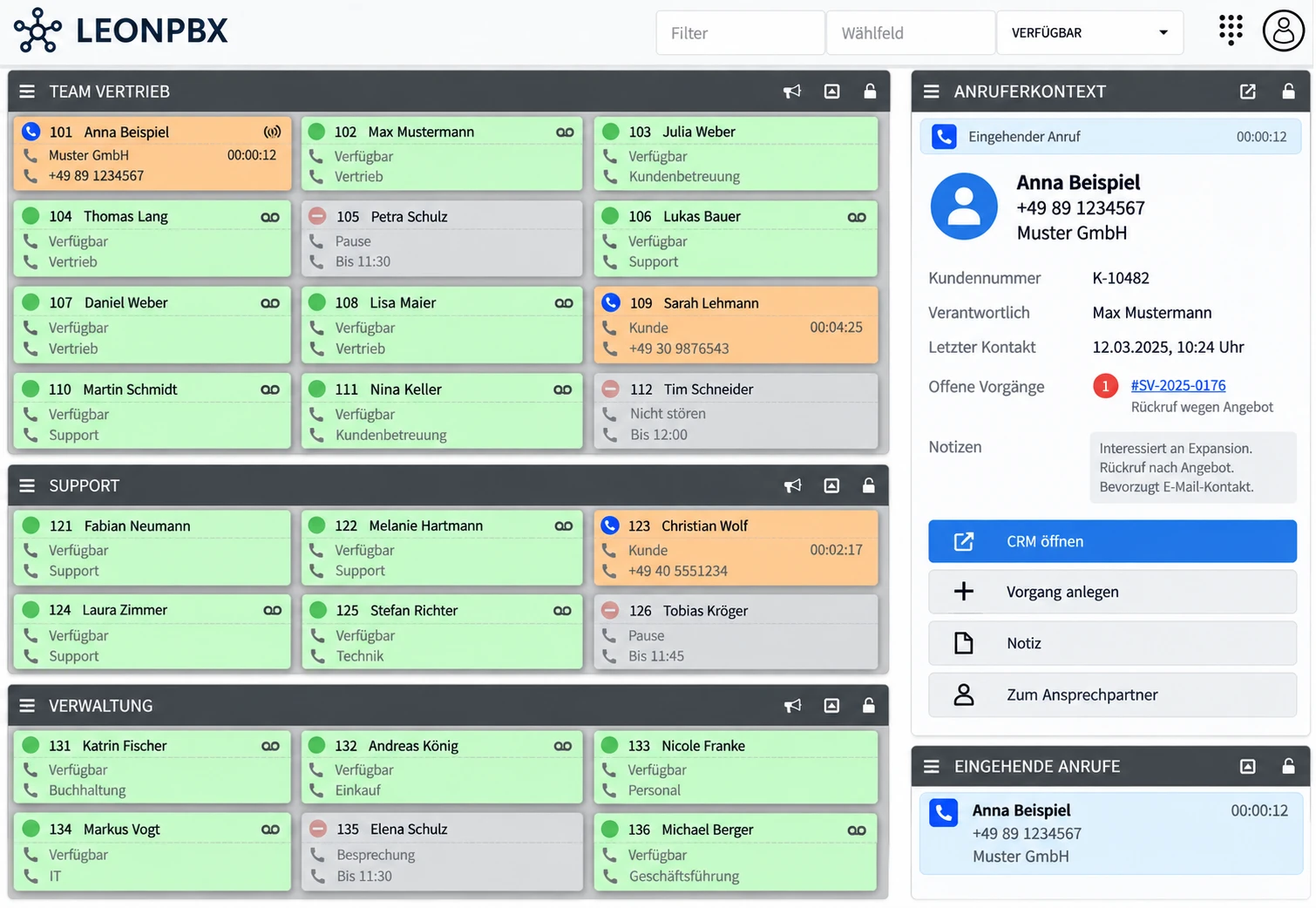
Task: Open the user profile avatar menu
Action: point(1283,30)
